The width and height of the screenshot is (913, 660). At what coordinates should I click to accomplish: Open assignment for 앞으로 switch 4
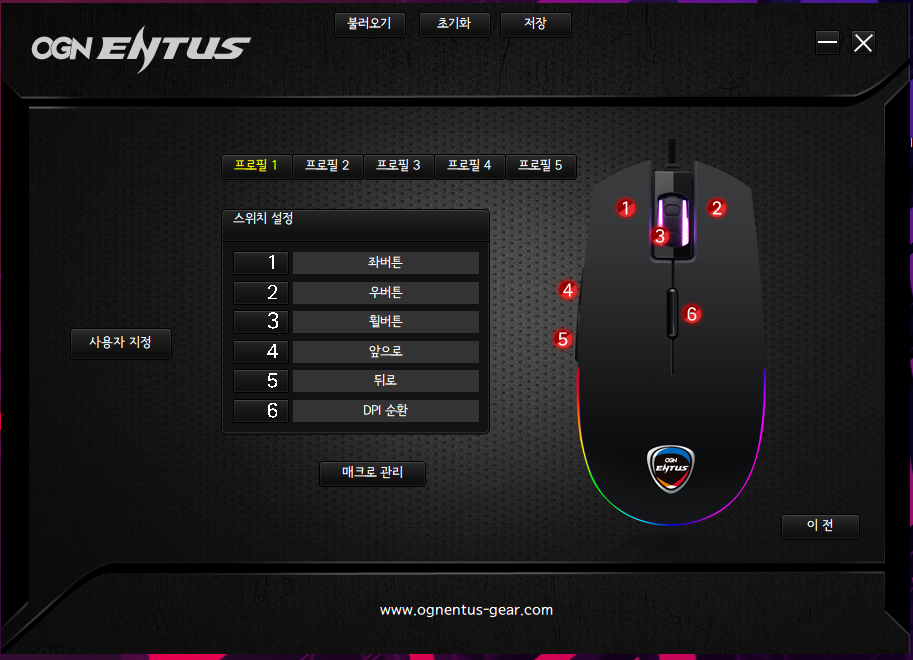385,352
